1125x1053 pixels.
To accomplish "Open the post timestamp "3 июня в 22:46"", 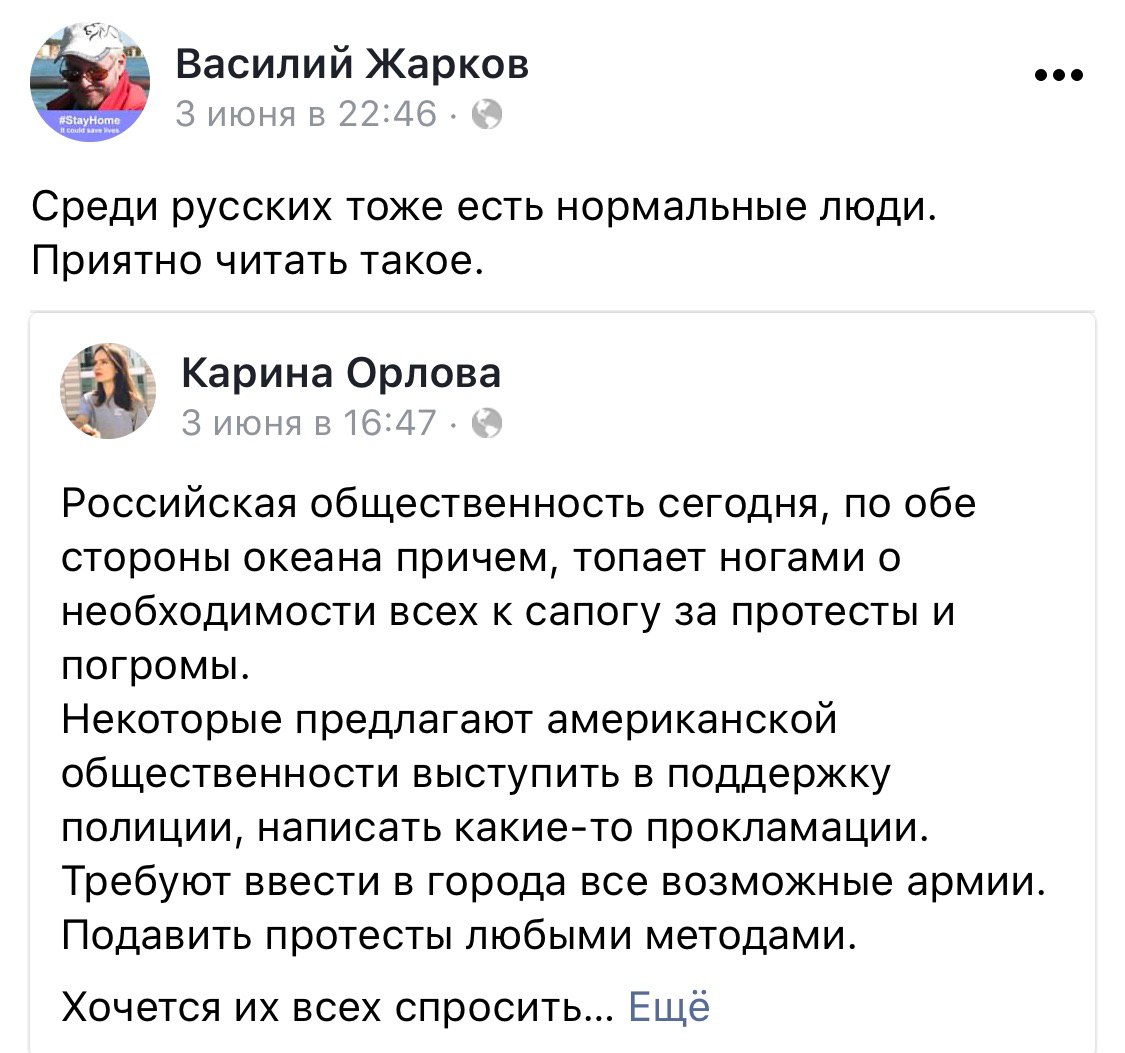I will click(306, 116).
